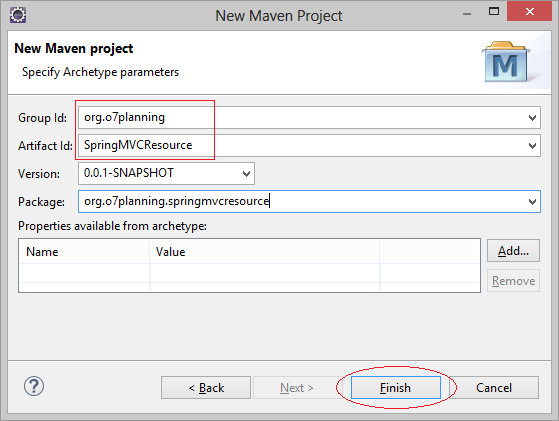Click the Eclipse icon in title bar
The image size is (559, 421).
18,15
